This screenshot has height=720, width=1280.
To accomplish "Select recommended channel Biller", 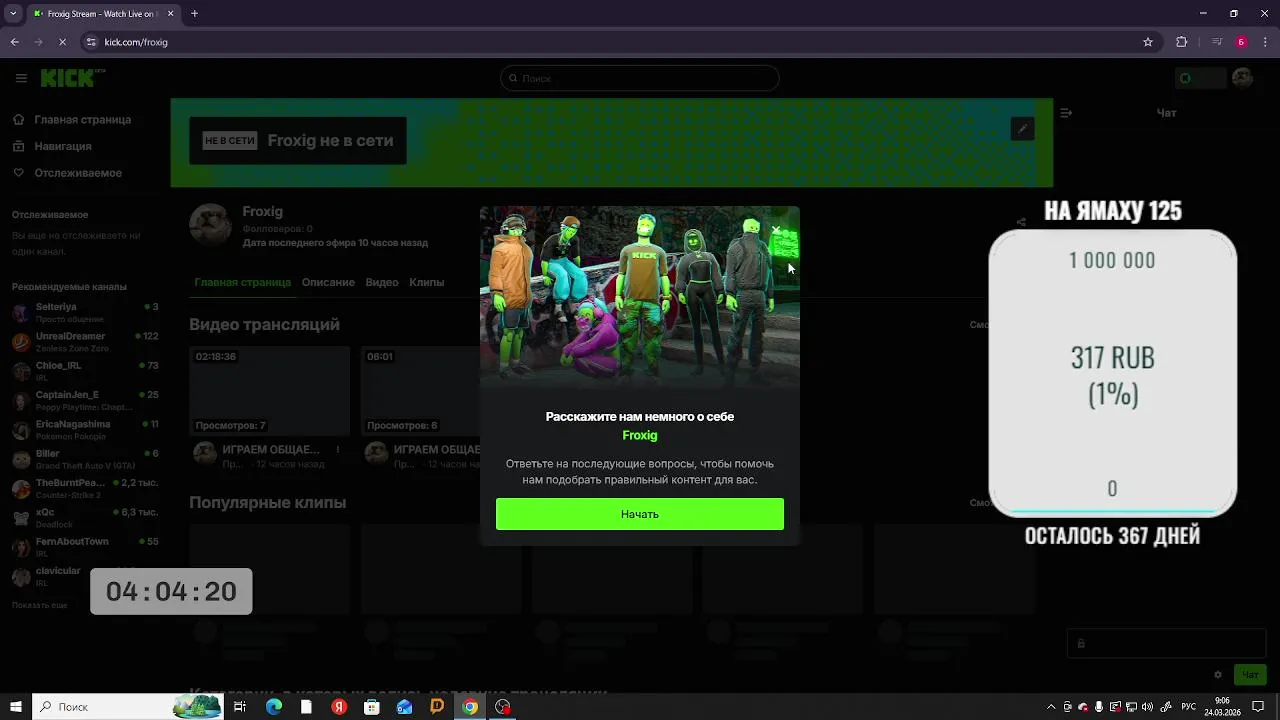I will tap(85, 459).
